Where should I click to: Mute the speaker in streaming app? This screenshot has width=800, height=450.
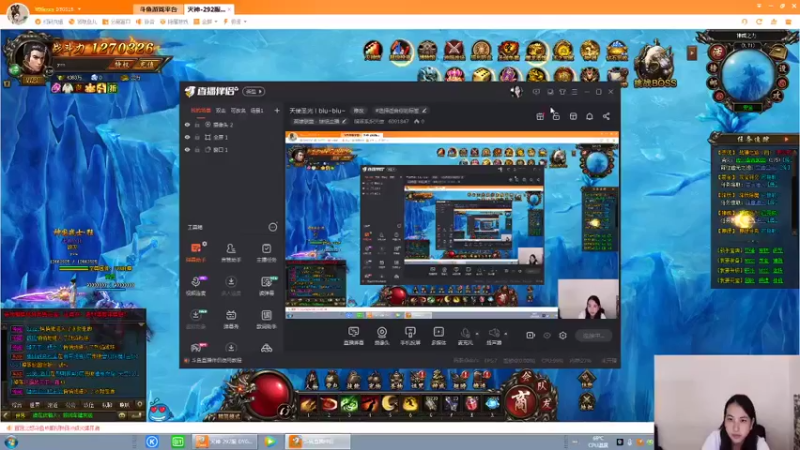point(493,336)
